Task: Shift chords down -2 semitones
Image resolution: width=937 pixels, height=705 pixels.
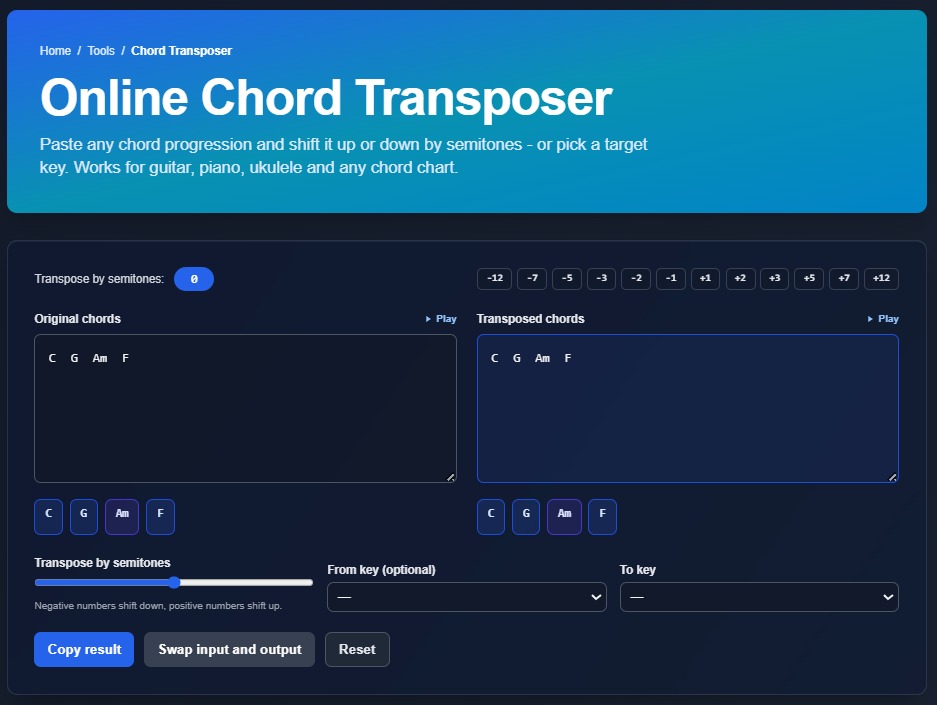Action: (x=636, y=278)
